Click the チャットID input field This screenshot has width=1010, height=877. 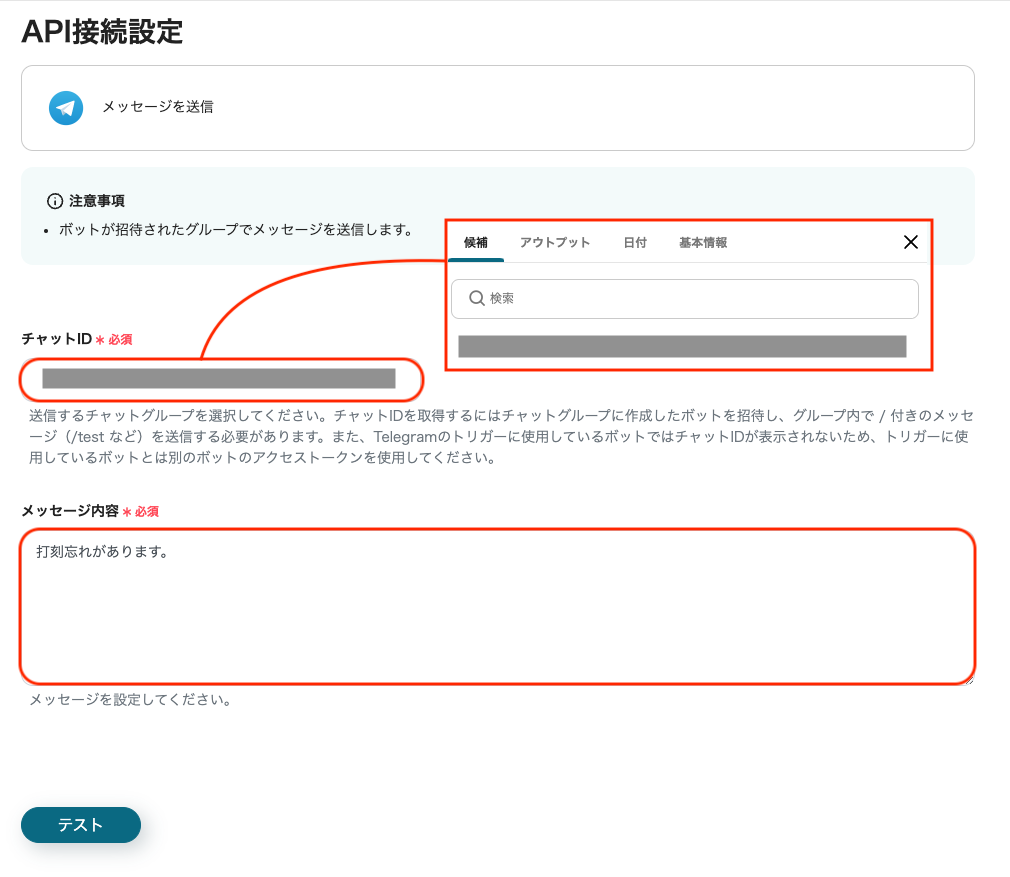(222, 379)
